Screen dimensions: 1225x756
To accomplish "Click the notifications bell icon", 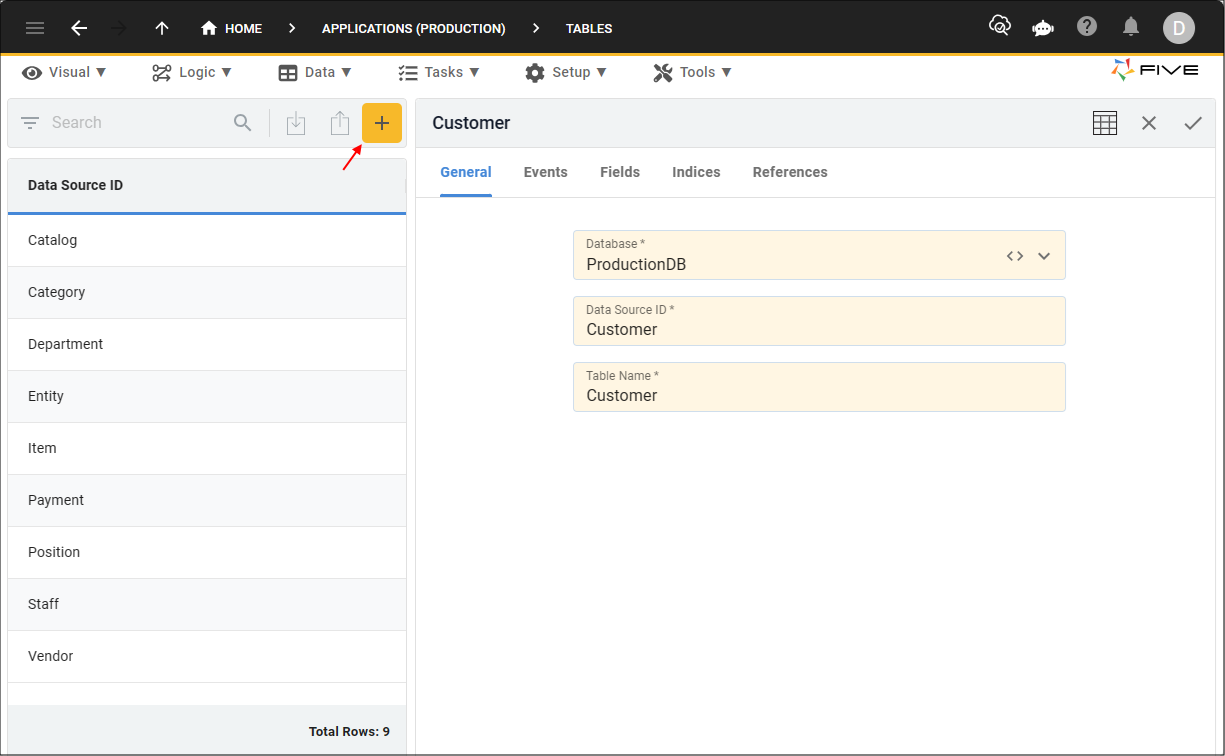I will pyautogui.click(x=1131, y=27).
